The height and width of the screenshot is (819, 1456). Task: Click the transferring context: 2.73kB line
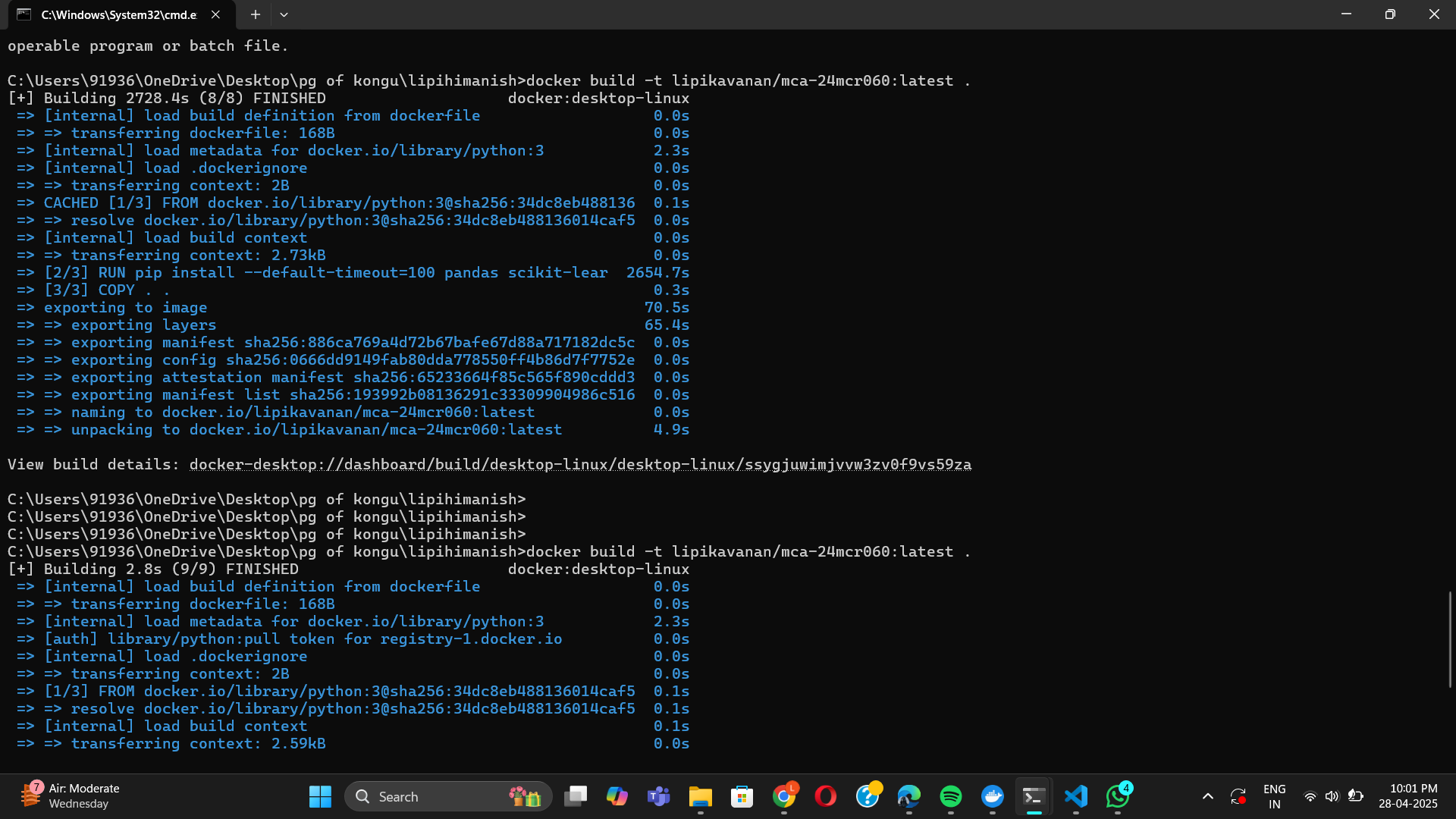point(353,255)
